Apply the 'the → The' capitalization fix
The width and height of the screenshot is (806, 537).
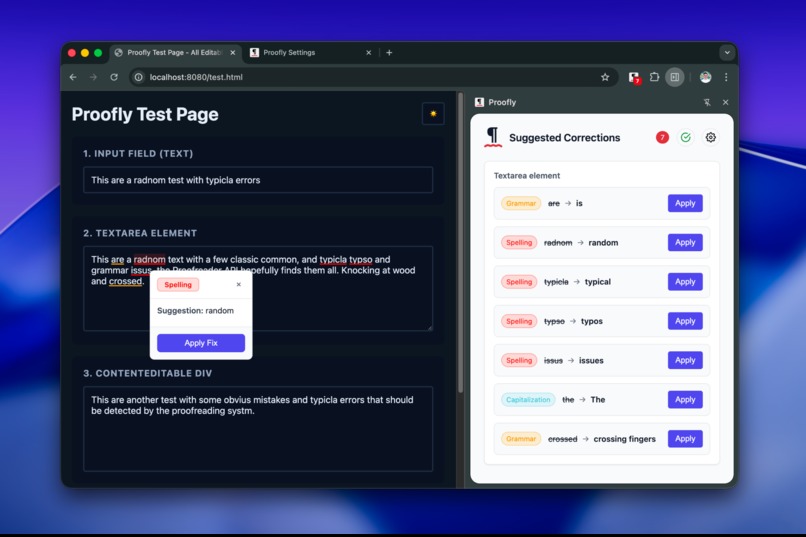[x=685, y=399]
